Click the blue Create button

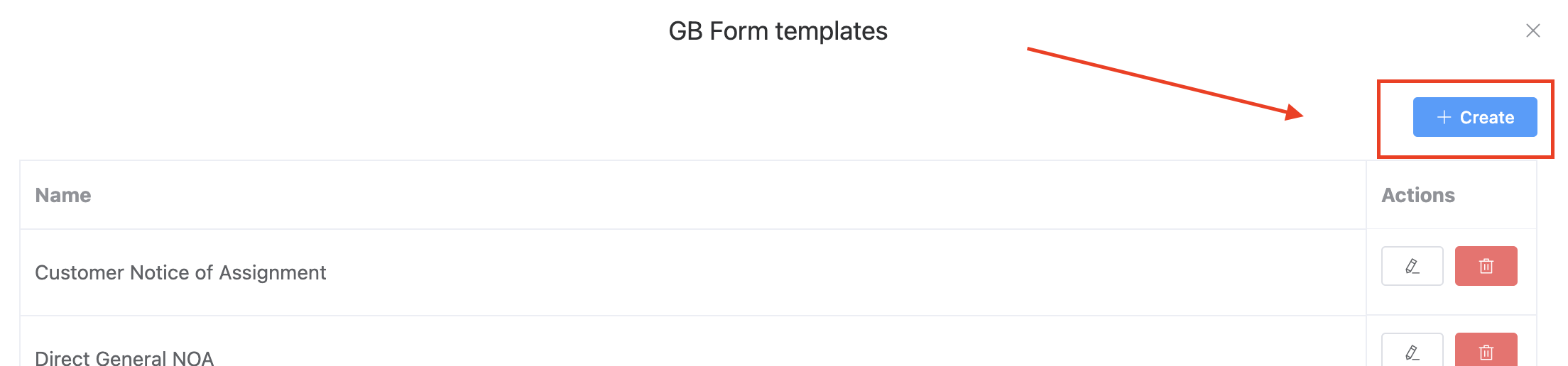pyautogui.click(x=1474, y=117)
